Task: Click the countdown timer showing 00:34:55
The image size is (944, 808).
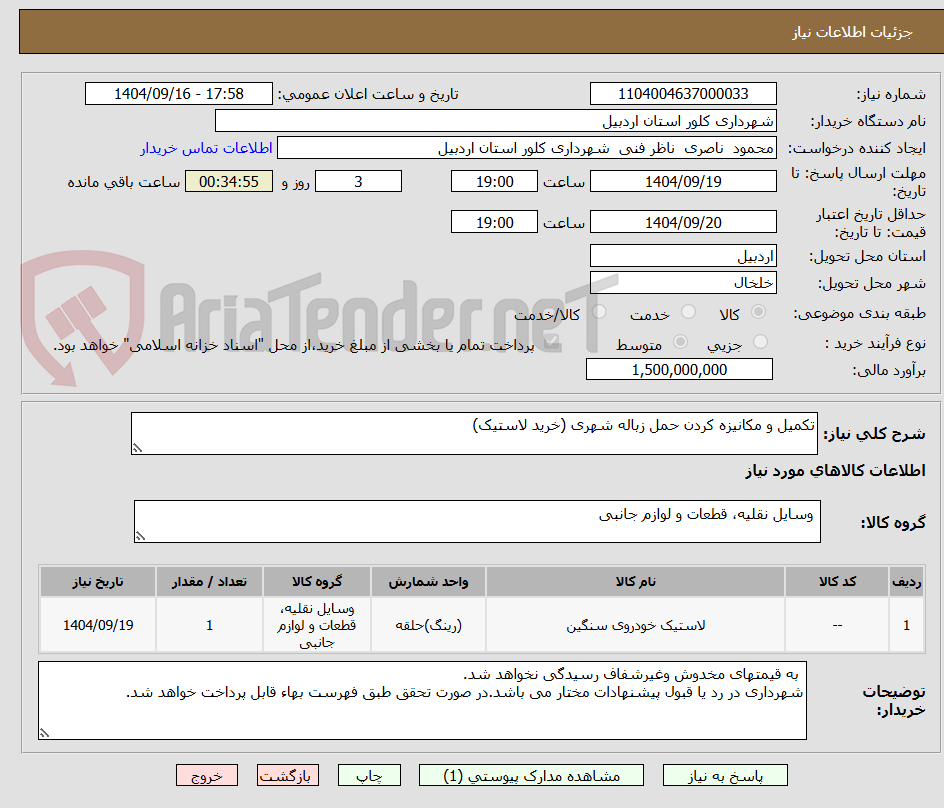Action: pos(228,182)
